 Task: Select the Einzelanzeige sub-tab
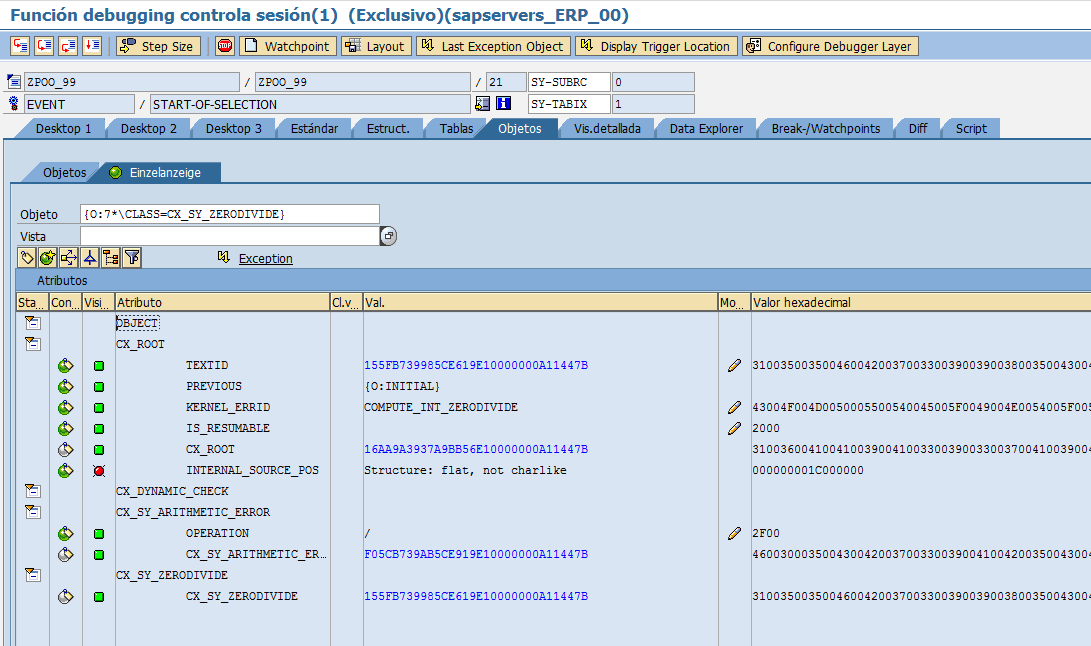(164, 173)
